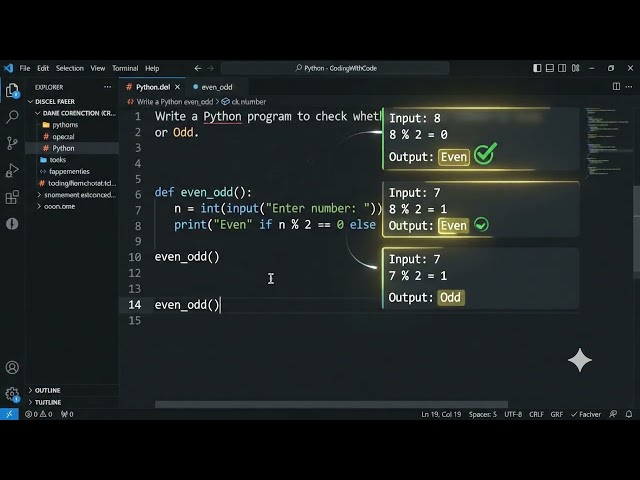Click the command center search box
This screenshot has height=480, width=640.
(335, 68)
